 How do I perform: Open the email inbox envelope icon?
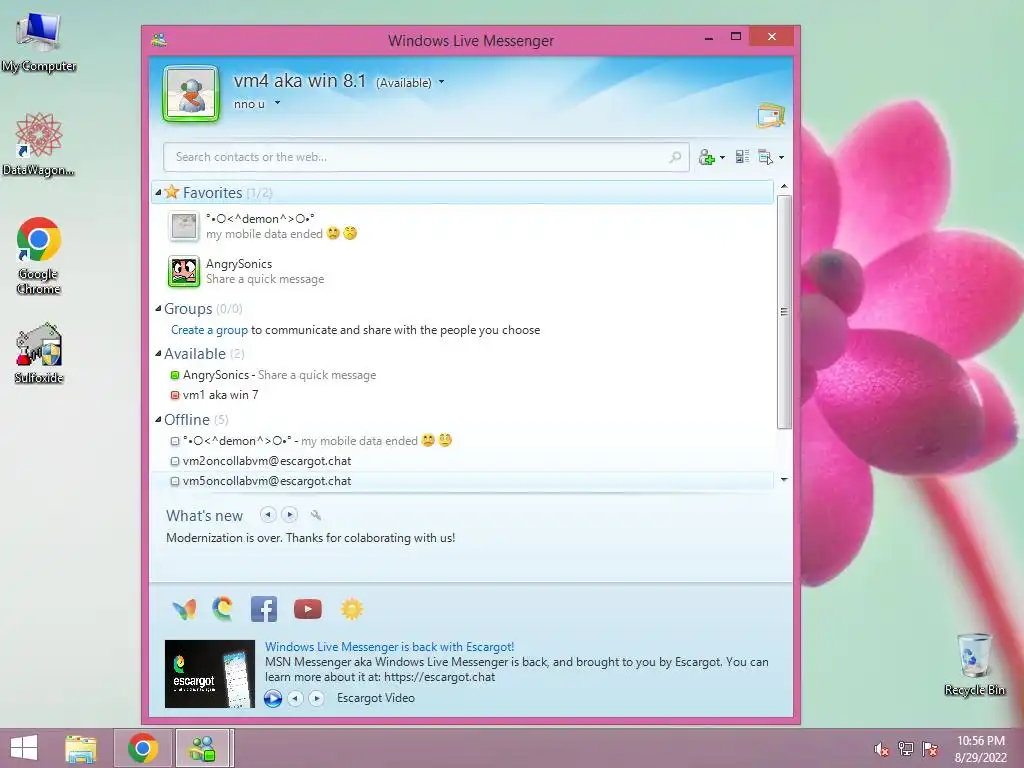[771, 116]
